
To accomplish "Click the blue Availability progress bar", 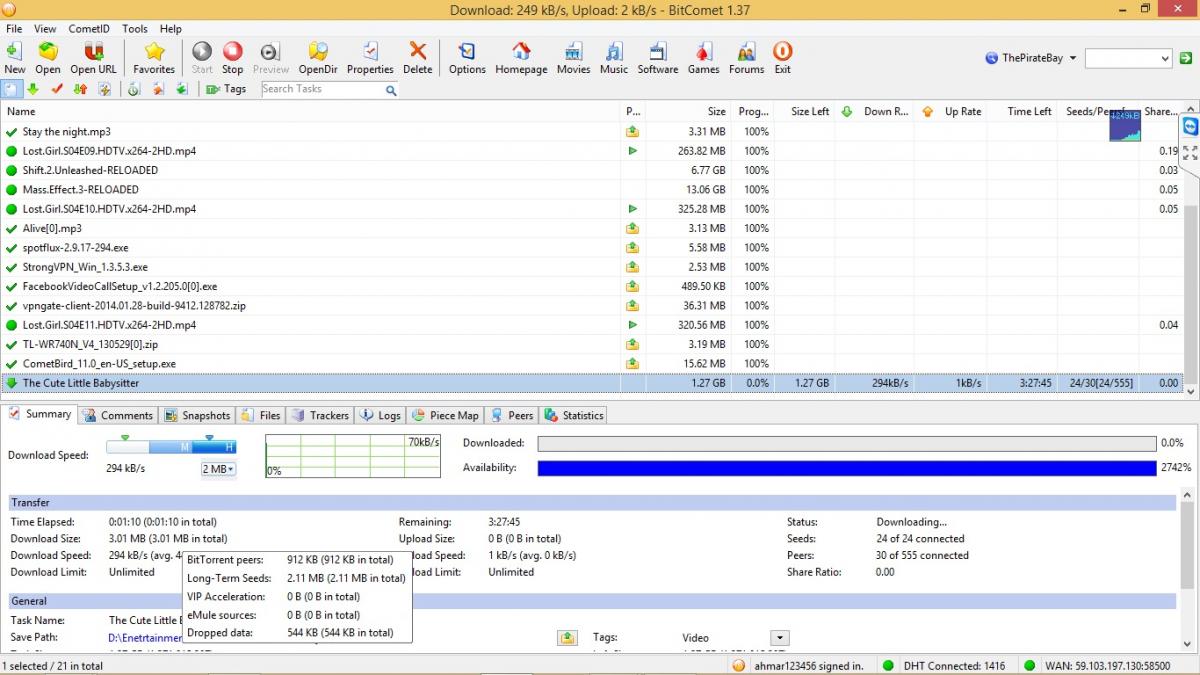I will coord(847,468).
